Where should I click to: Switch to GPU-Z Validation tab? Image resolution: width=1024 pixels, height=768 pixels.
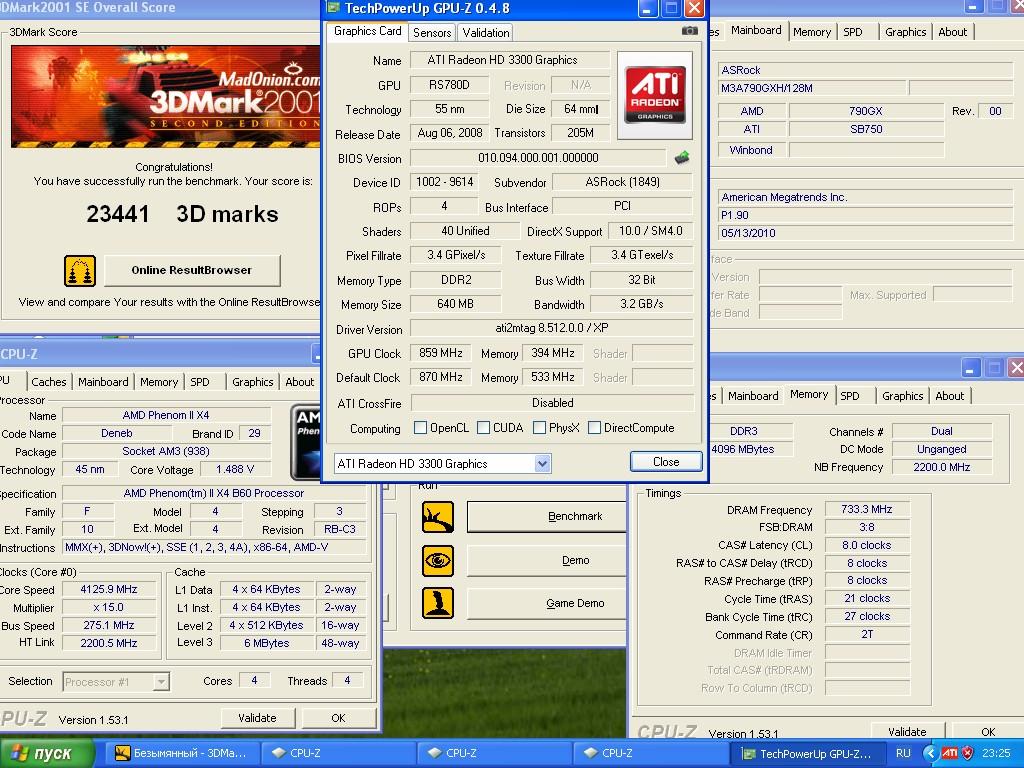pos(485,33)
